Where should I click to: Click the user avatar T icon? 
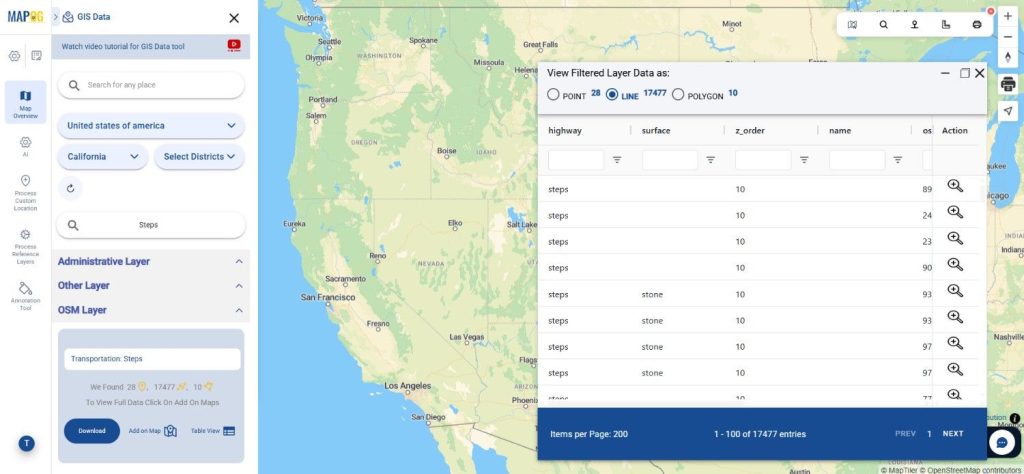click(26, 443)
